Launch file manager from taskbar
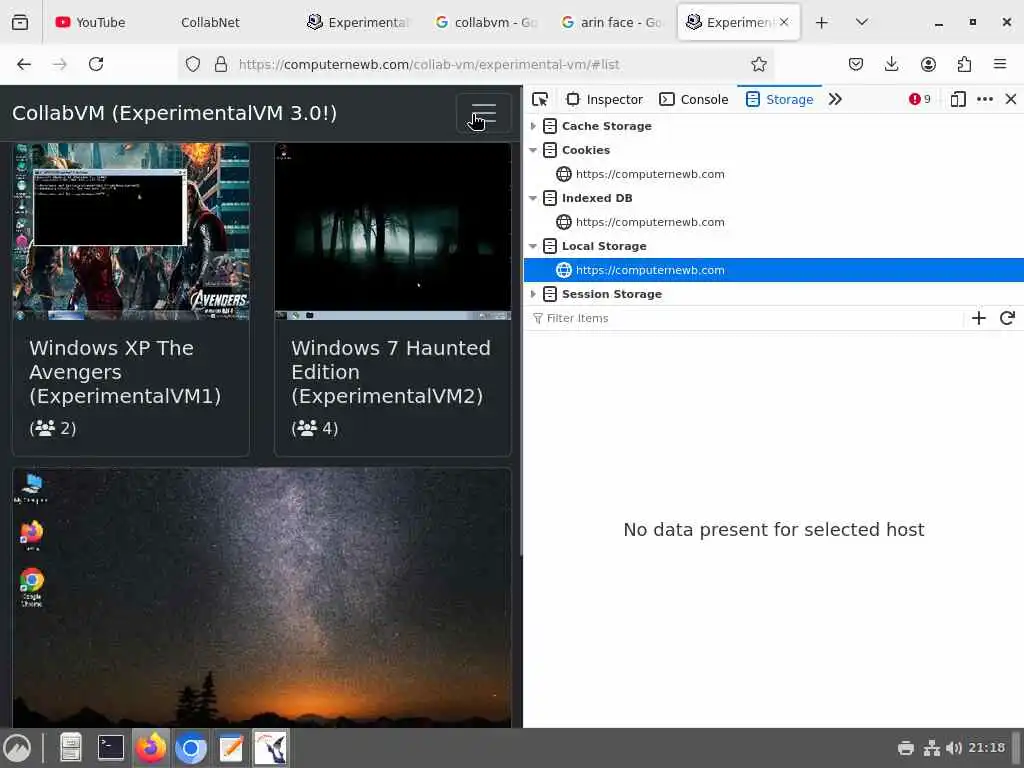 point(71,748)
